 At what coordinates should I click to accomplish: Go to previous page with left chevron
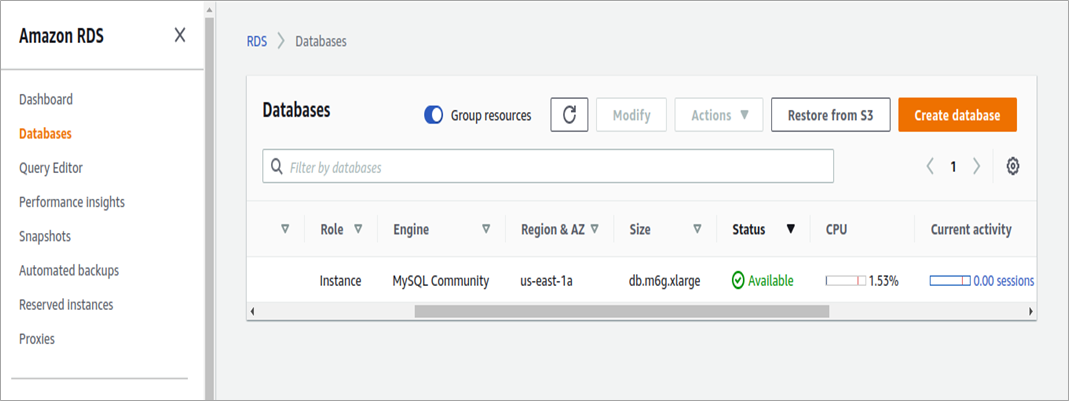[x=930, y=166]
